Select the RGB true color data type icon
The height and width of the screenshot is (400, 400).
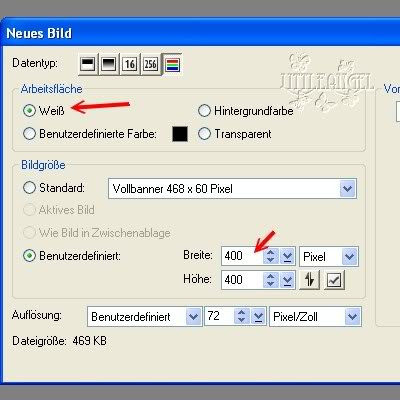pyautogui.click(x=172, y=64)
